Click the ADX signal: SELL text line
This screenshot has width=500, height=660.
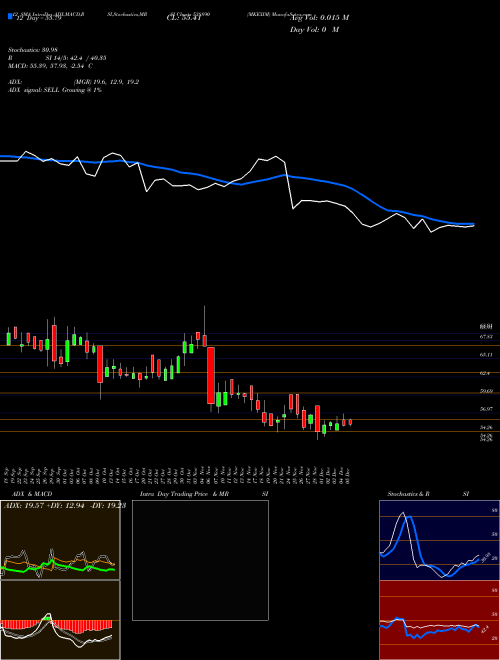click(55, 90)
